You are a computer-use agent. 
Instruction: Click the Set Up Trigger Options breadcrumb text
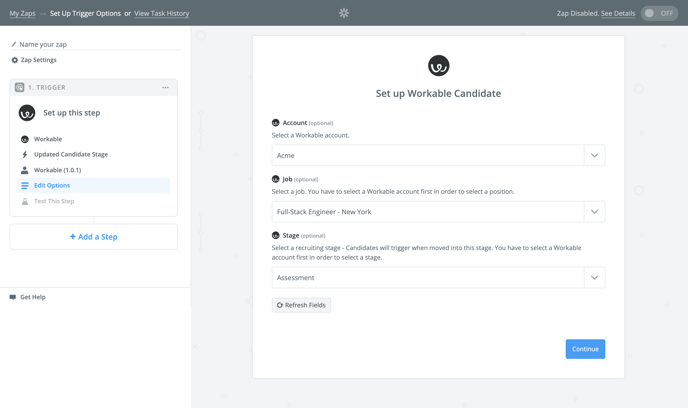coord(85,13)
